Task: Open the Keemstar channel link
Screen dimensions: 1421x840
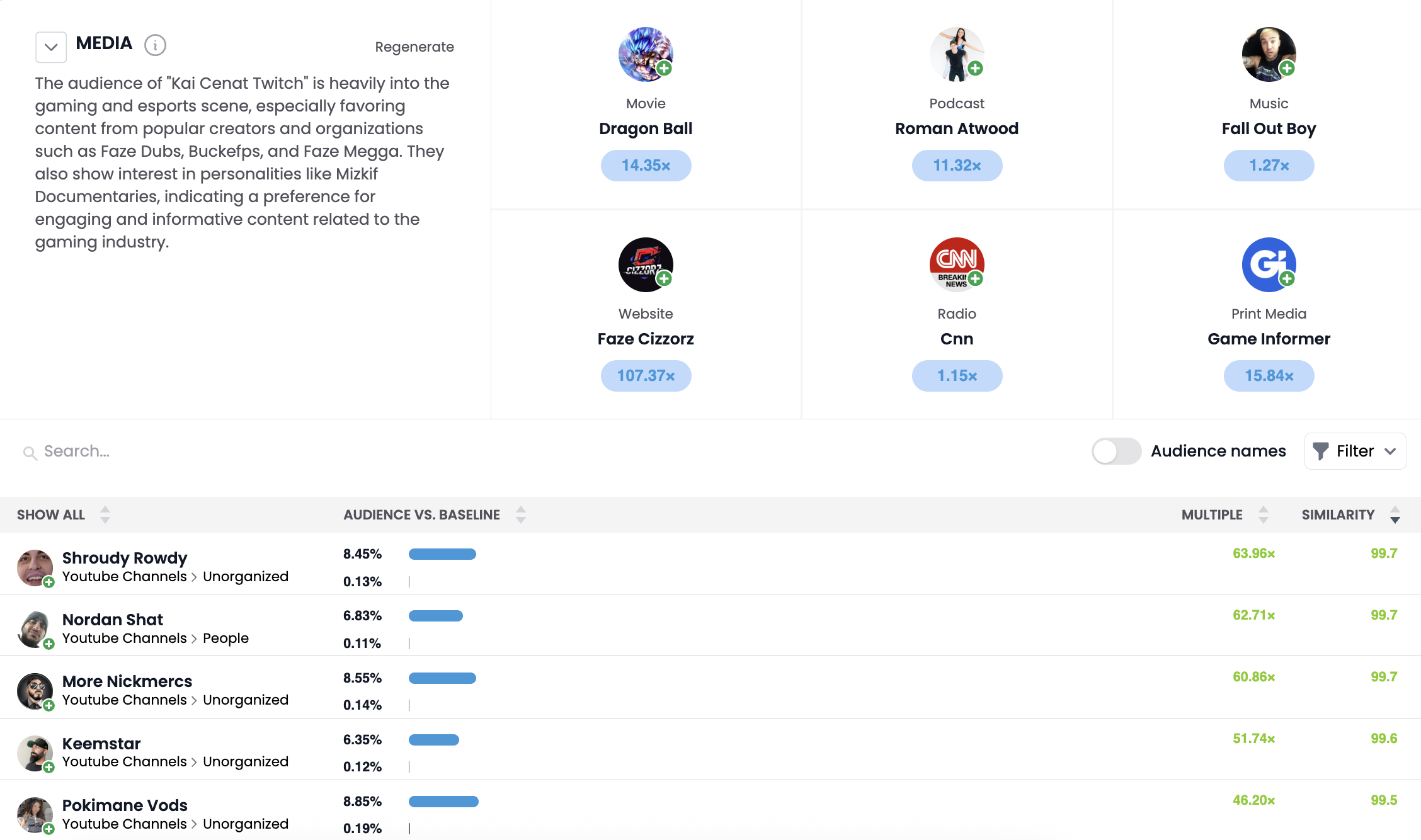Action: coord(101,744)
